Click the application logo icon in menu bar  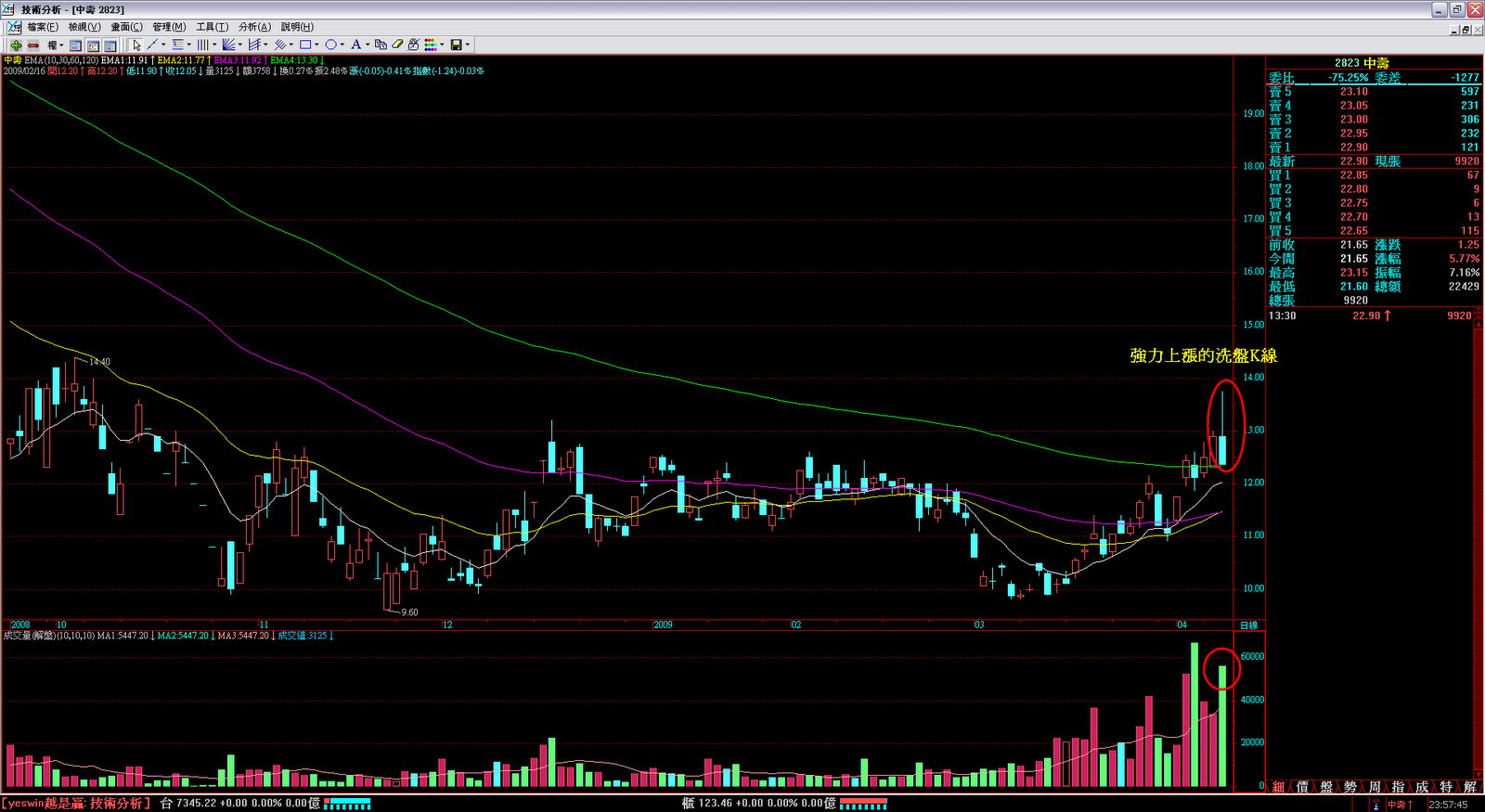pyautogui.click(x=14, y=27)
